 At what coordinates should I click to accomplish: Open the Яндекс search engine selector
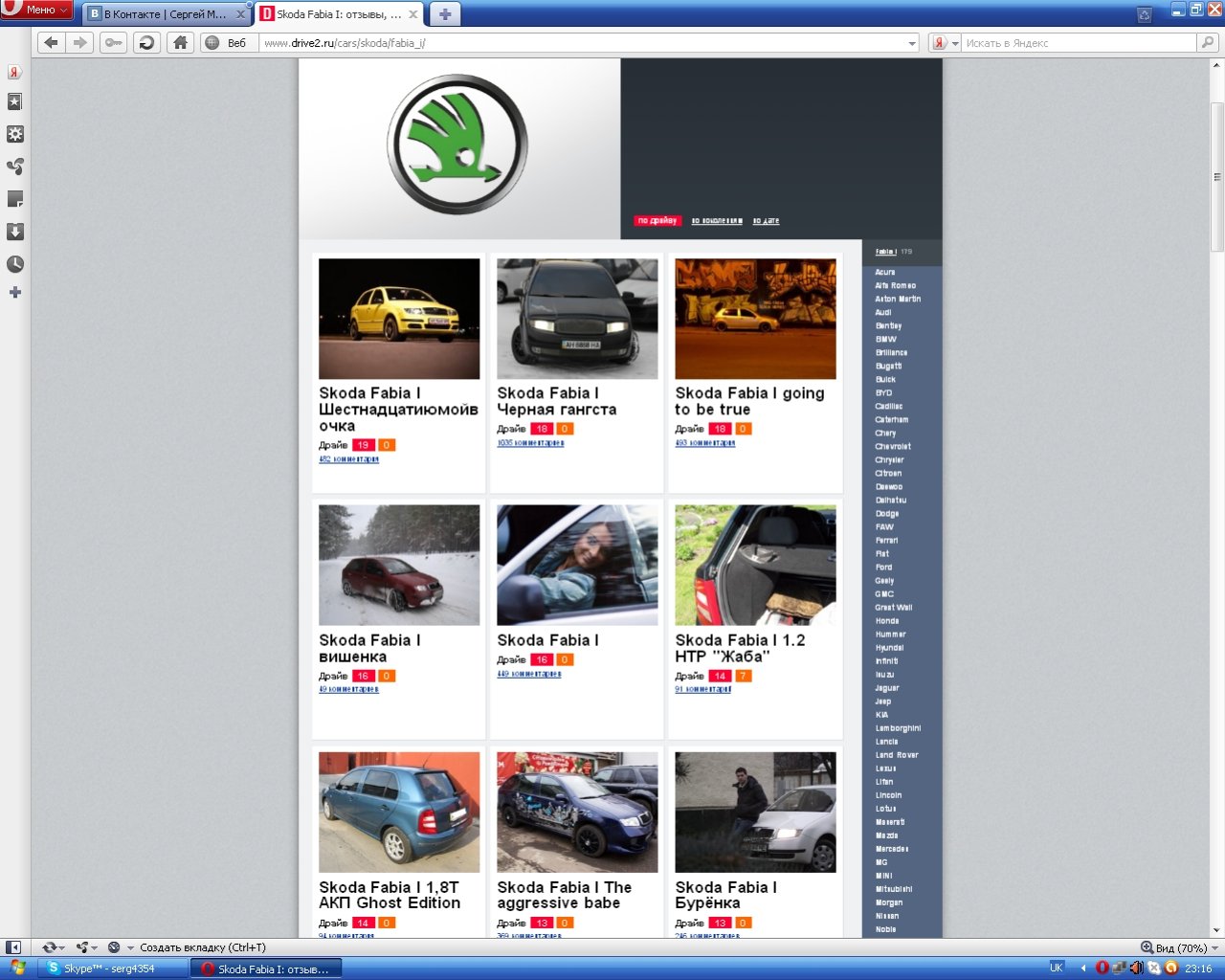946,43
